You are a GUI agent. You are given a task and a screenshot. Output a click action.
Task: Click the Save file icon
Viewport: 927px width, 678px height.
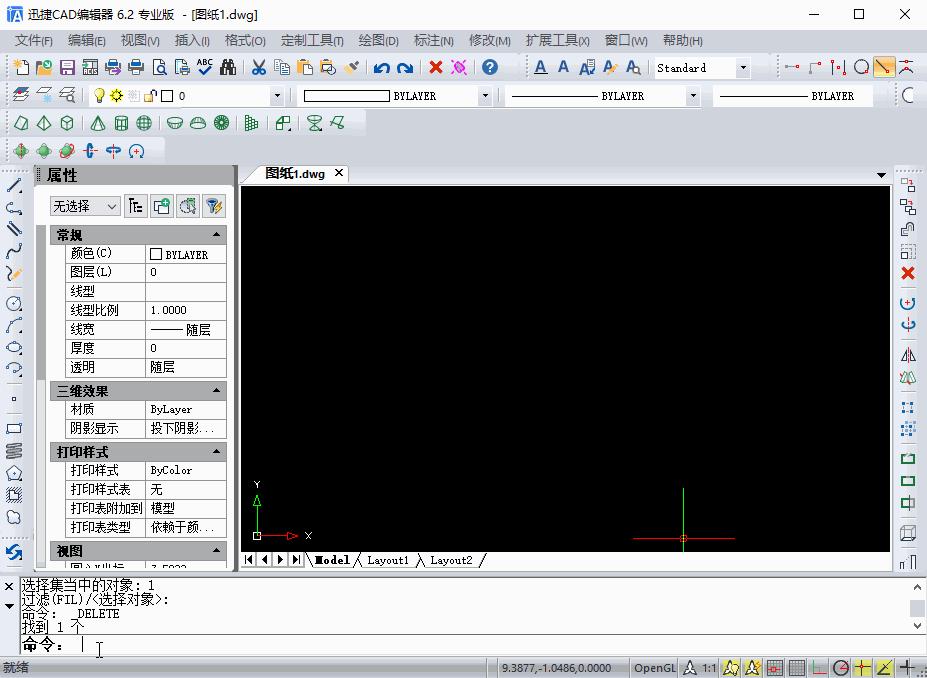[68, 68]
